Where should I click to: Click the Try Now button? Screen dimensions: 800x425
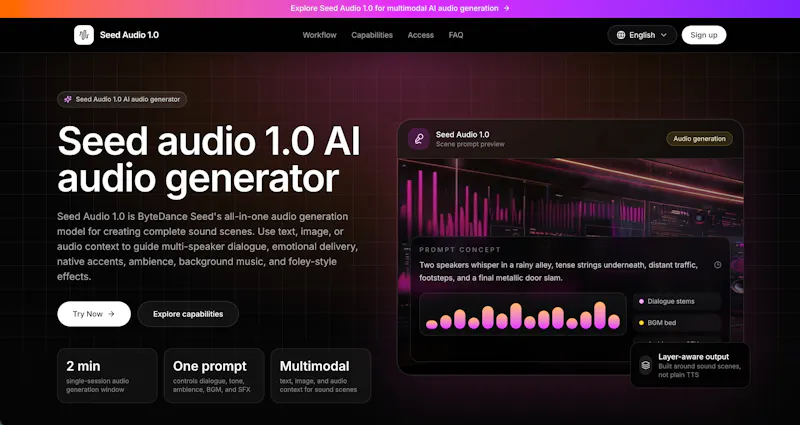94,314
